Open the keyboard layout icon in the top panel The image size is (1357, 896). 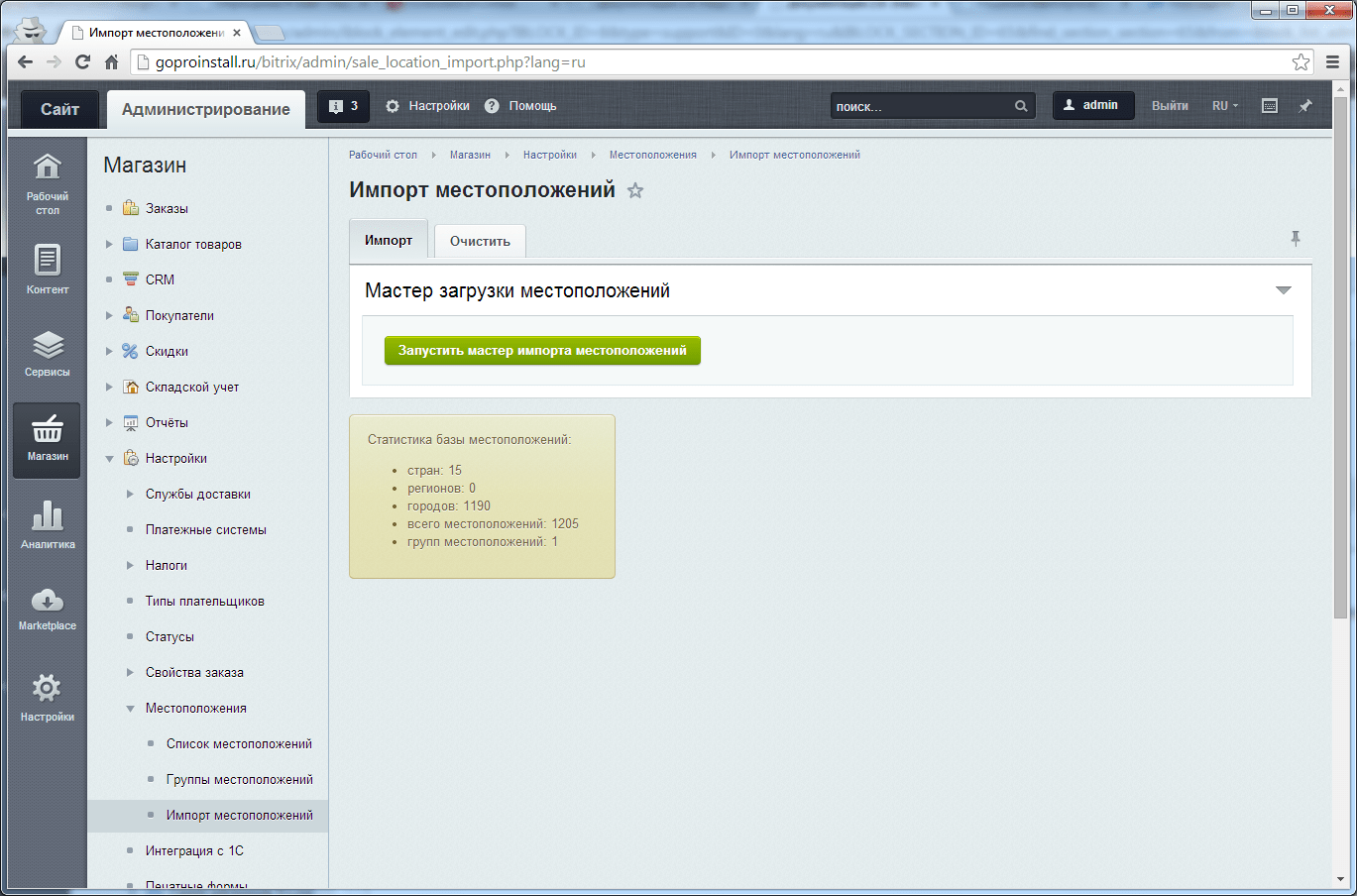coord(1269,106)
